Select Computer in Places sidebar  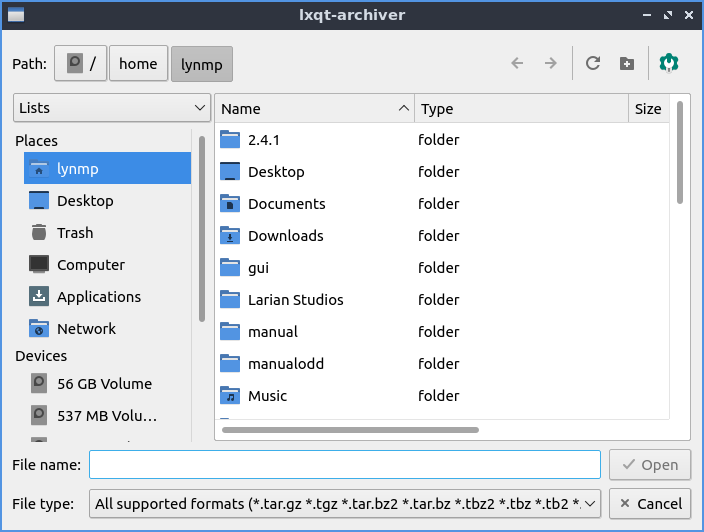click(x=90, y=265)
